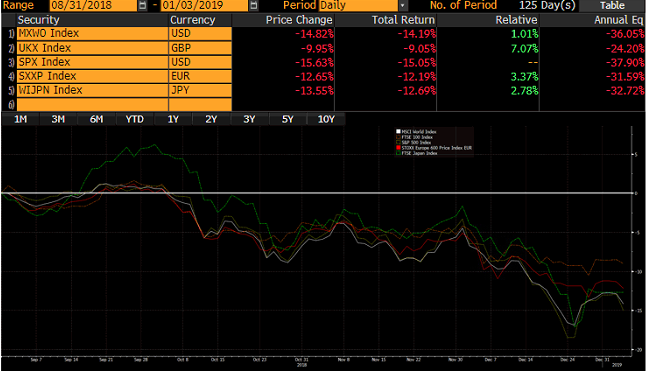
Task: Edit the SXXP Index security field
Action: click(93, 76)
